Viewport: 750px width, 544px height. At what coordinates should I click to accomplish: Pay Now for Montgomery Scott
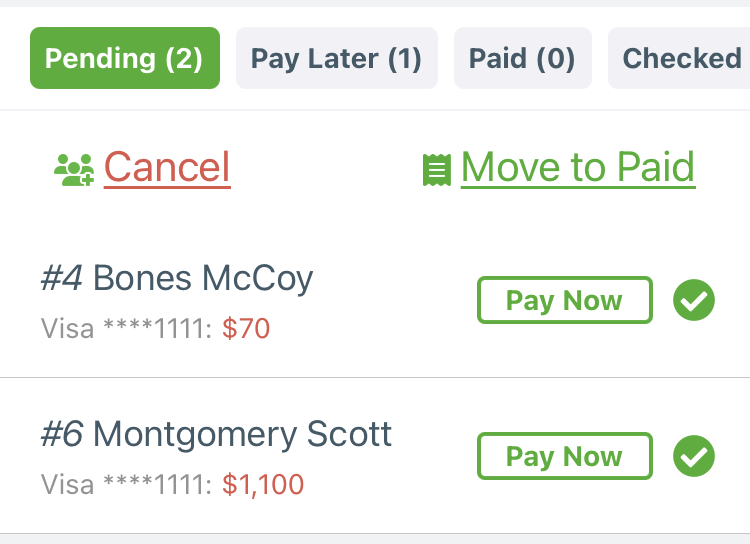coord(565,456)
